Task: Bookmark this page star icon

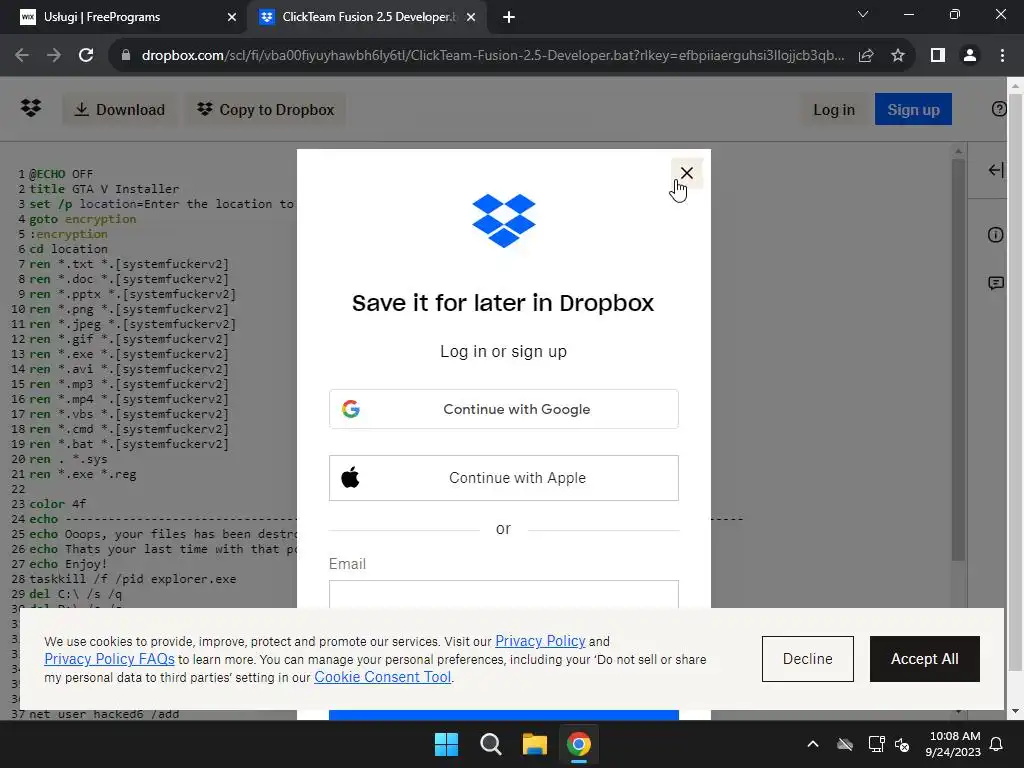Action: pyautogui.click(x=898, y=56)
